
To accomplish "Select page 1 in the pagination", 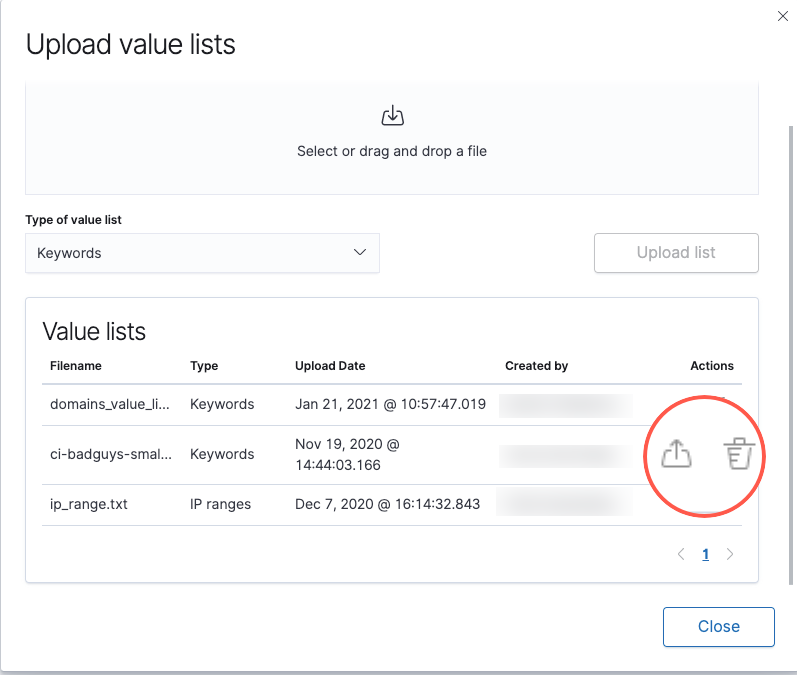I will coord(705,554).
